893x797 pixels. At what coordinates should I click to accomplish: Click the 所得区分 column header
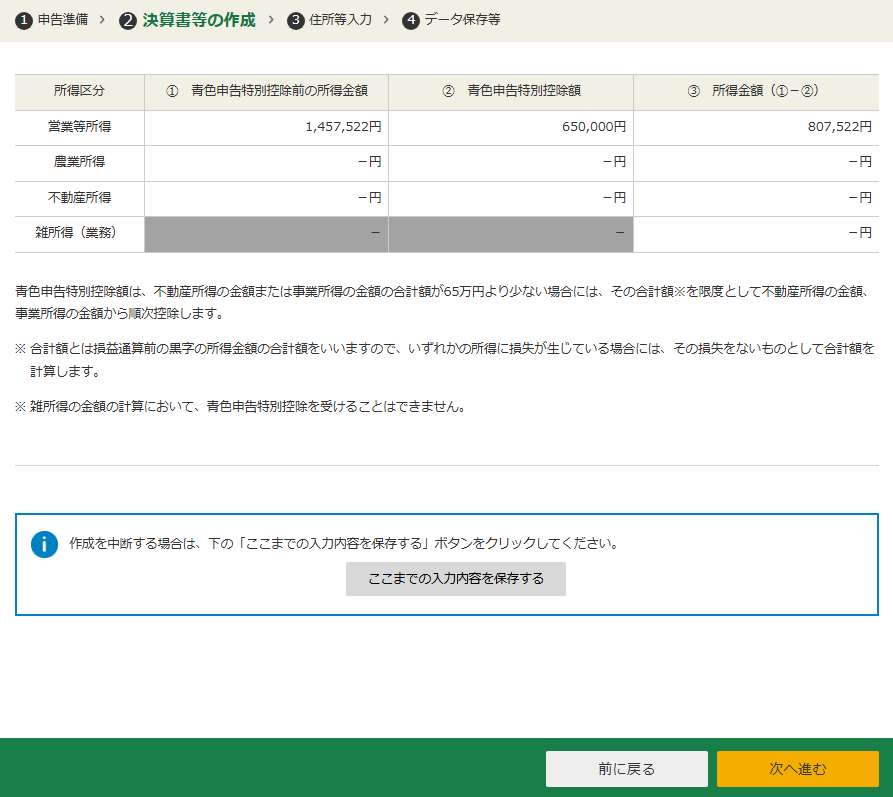coord(79,91)
